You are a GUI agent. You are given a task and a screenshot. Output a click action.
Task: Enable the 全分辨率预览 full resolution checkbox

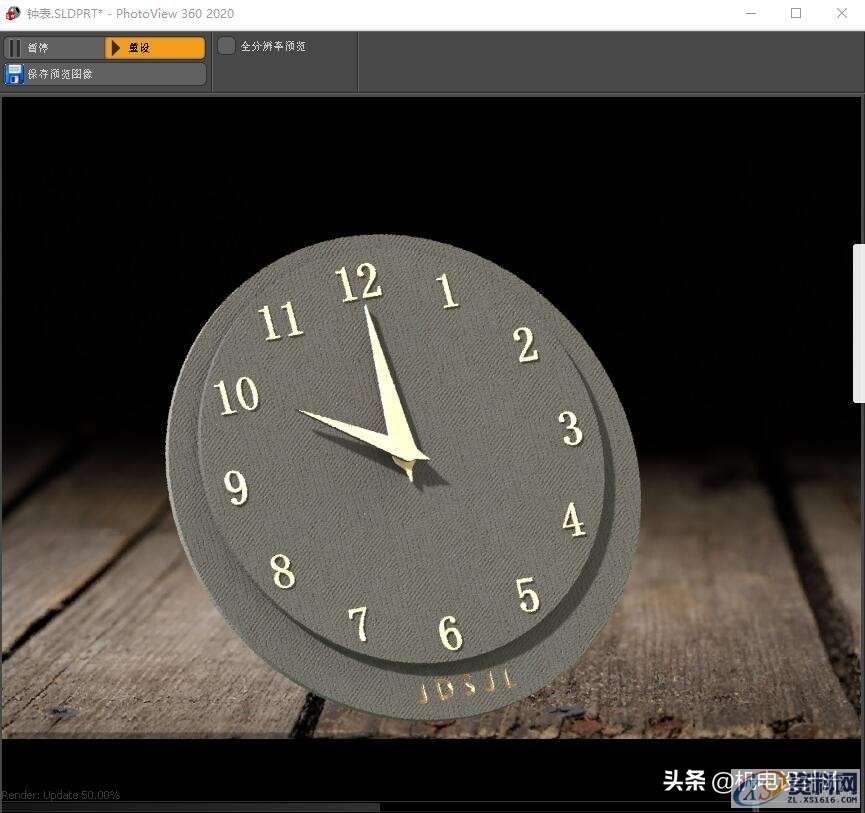point(227,46)
